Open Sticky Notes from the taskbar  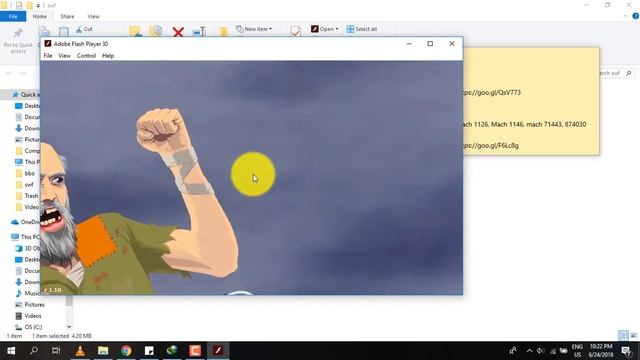coord(149,351)
